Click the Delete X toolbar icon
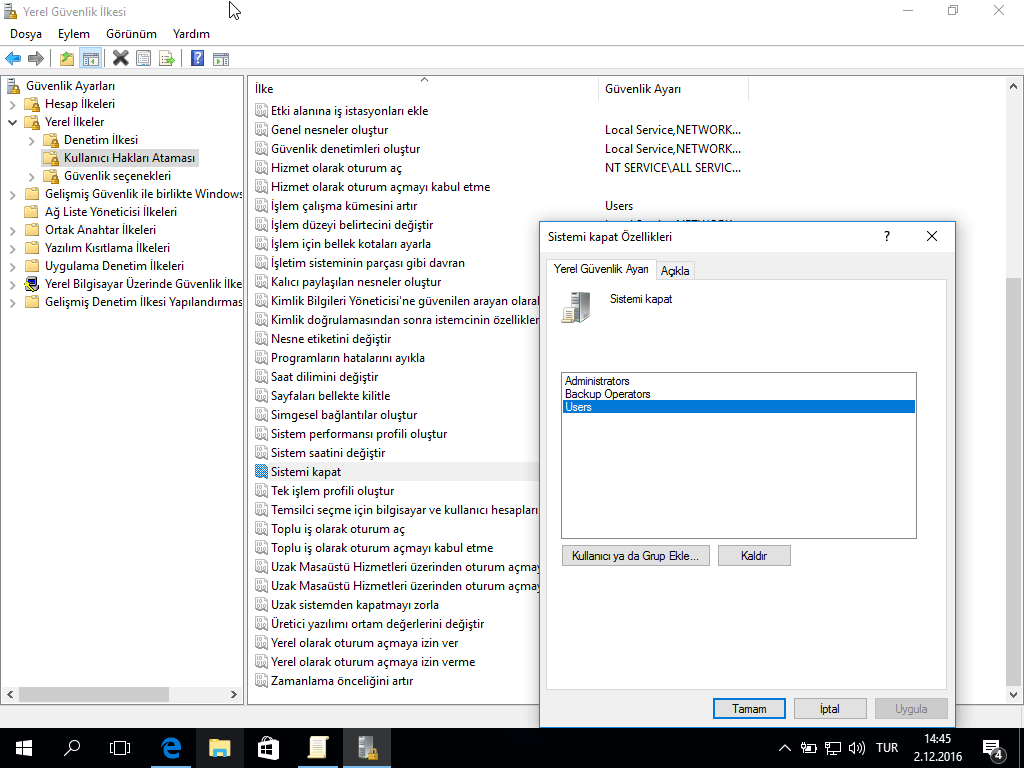 click(x=121, y=58)
